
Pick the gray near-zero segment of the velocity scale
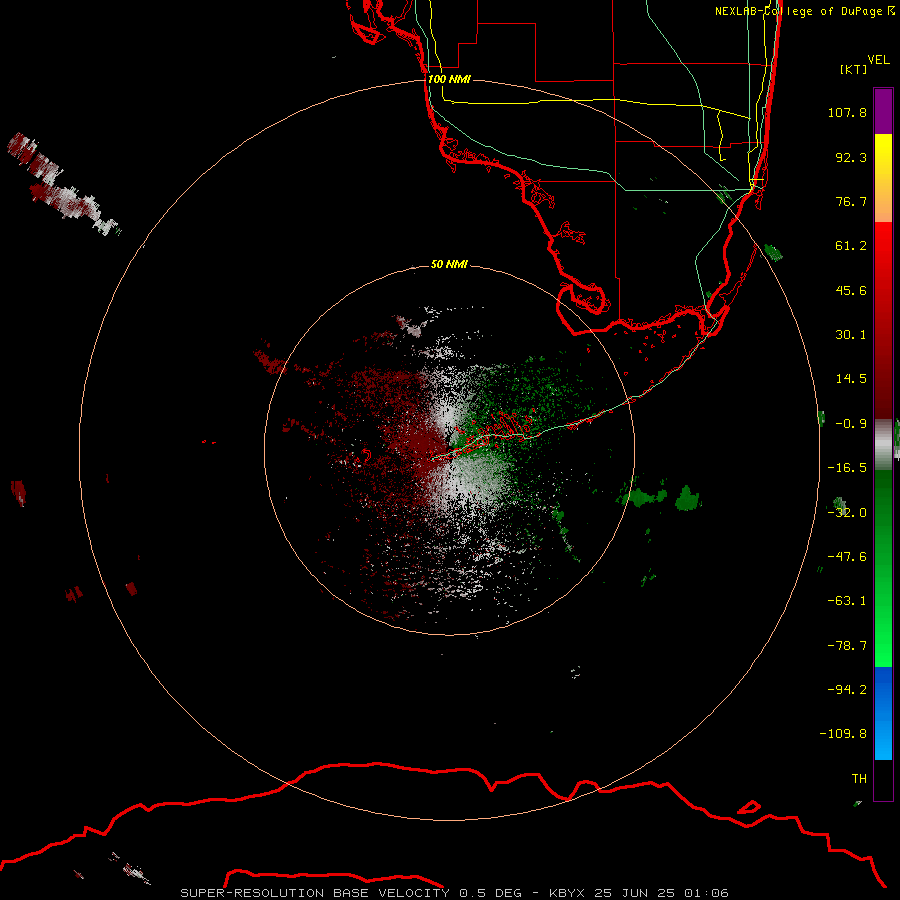[883, 445]
